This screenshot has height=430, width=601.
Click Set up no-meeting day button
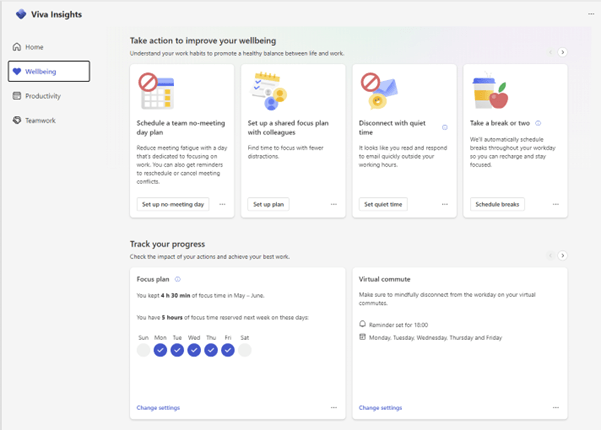(x=173, y=204)
